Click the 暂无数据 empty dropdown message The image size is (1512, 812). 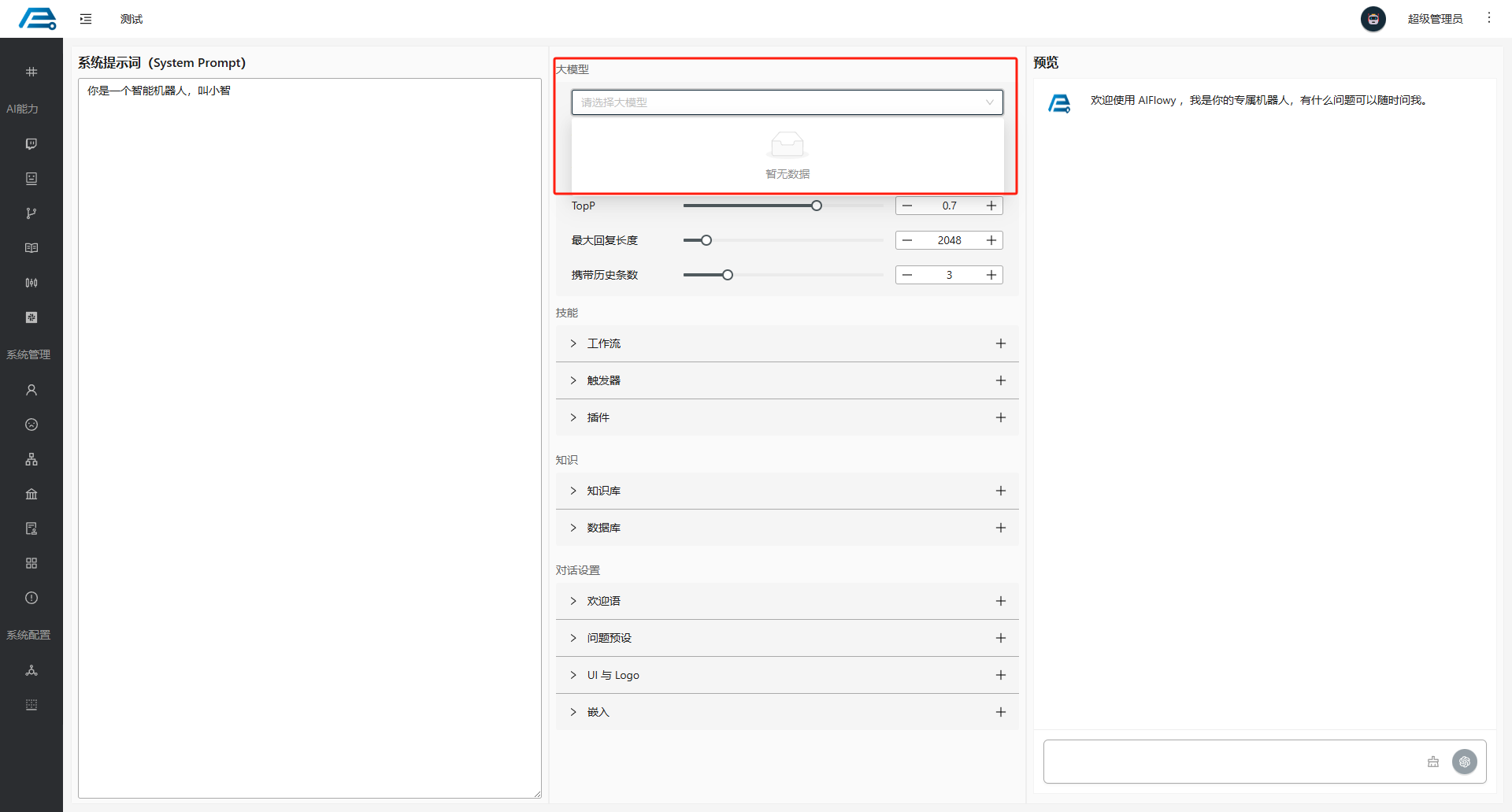[787, 174]
